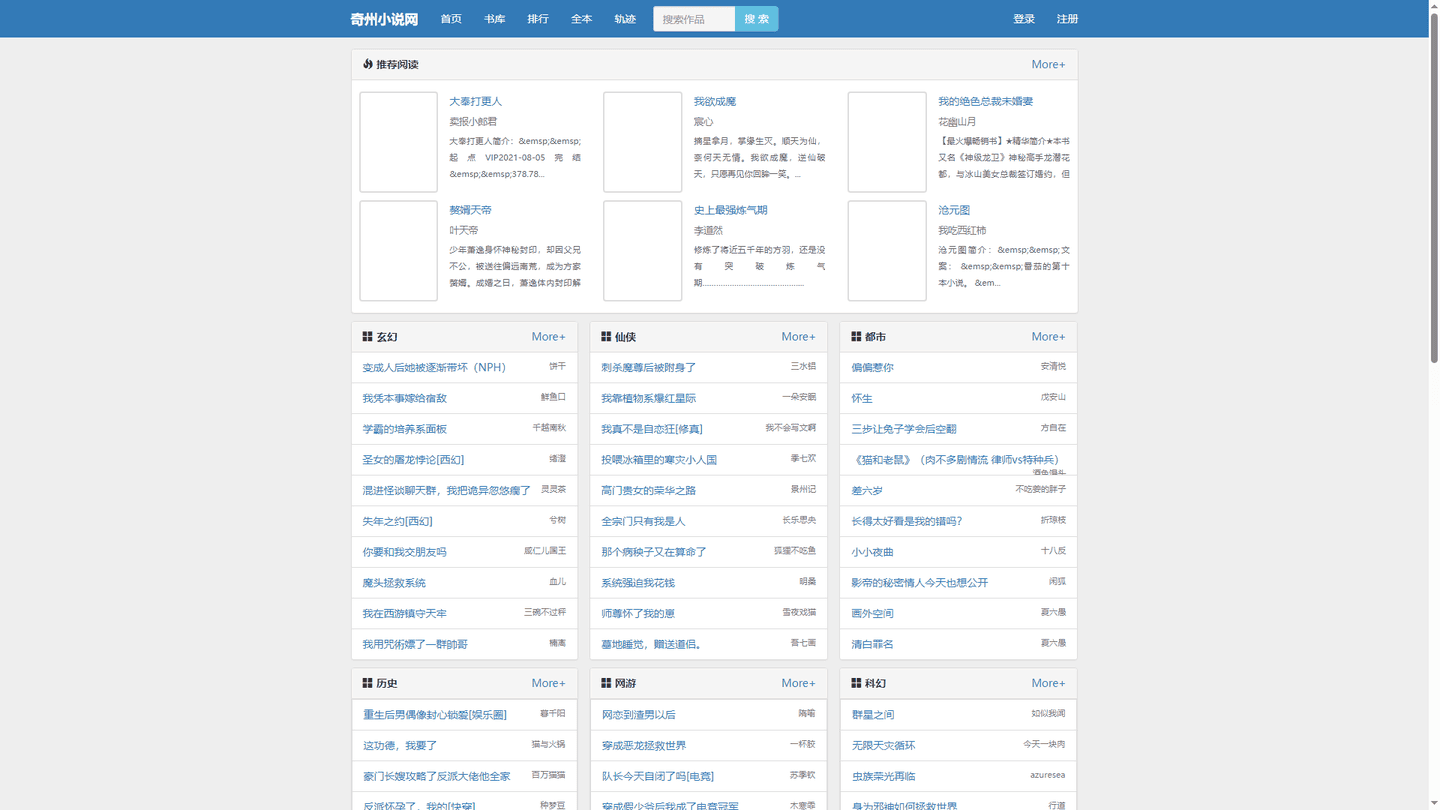Click the grid icon next to 网游
This screenshot has height=810, width=1440.
(x=606, y=683)
